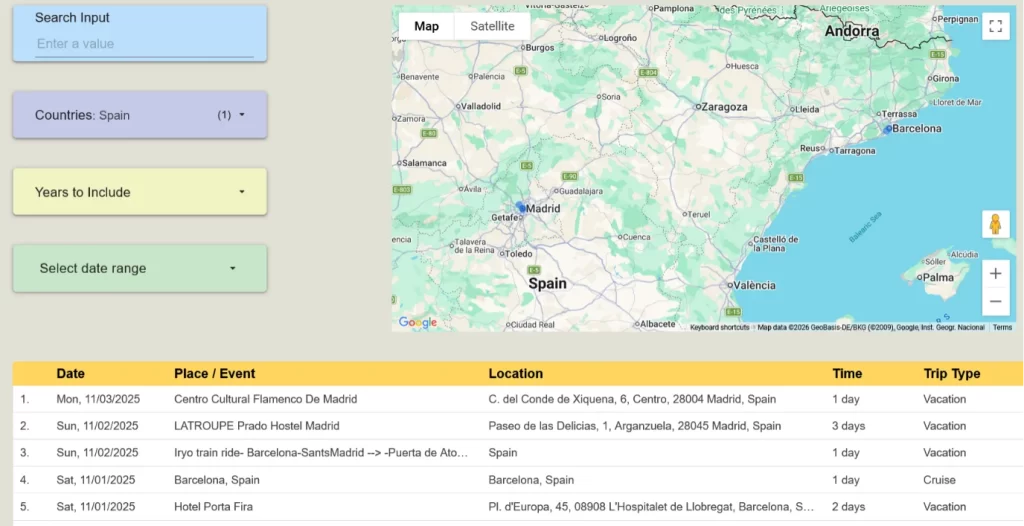
Task: Zoom out the map with minus icon
Action: 995,301
